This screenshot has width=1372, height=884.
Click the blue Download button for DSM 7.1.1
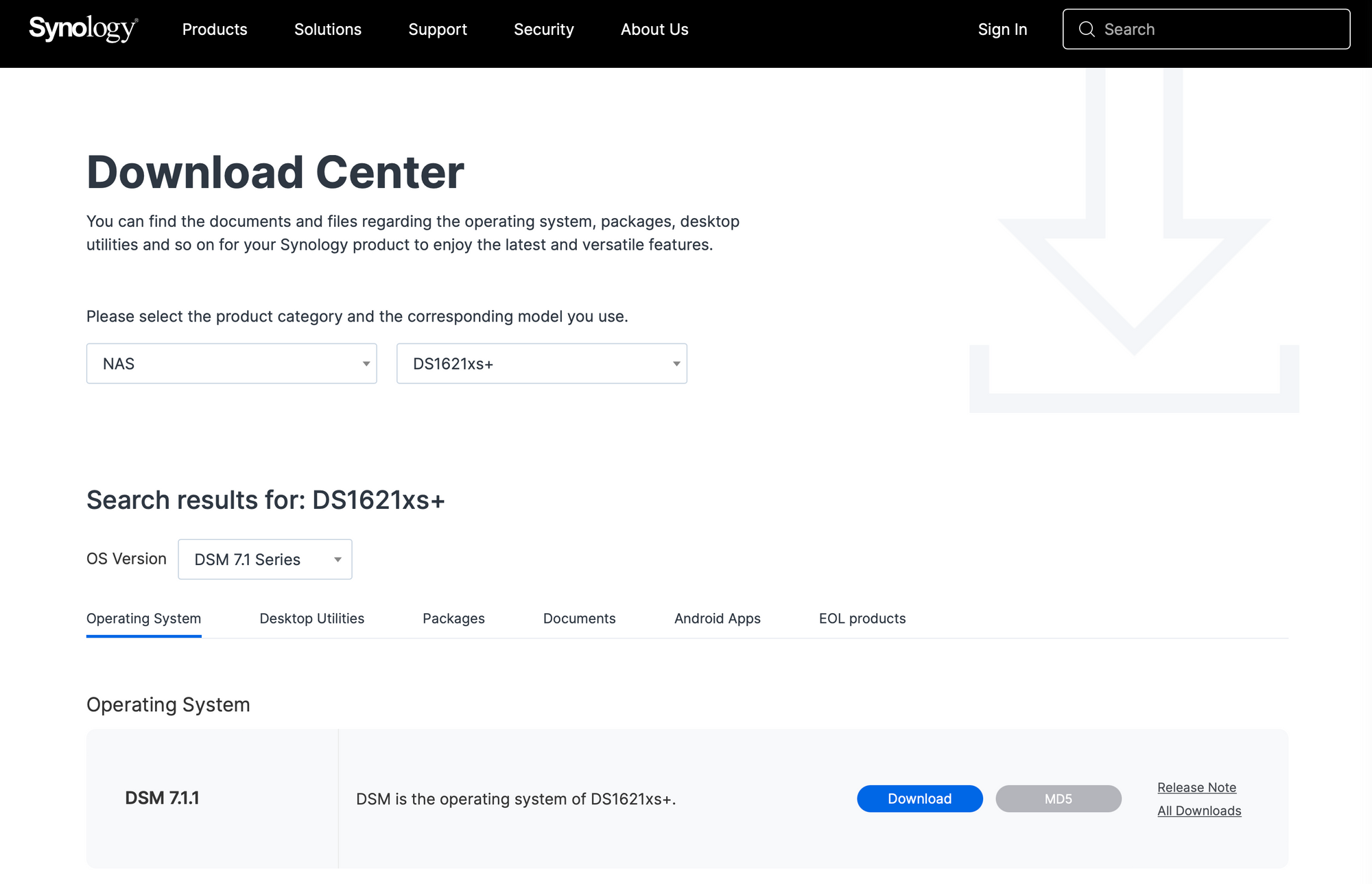pos(920,799)
